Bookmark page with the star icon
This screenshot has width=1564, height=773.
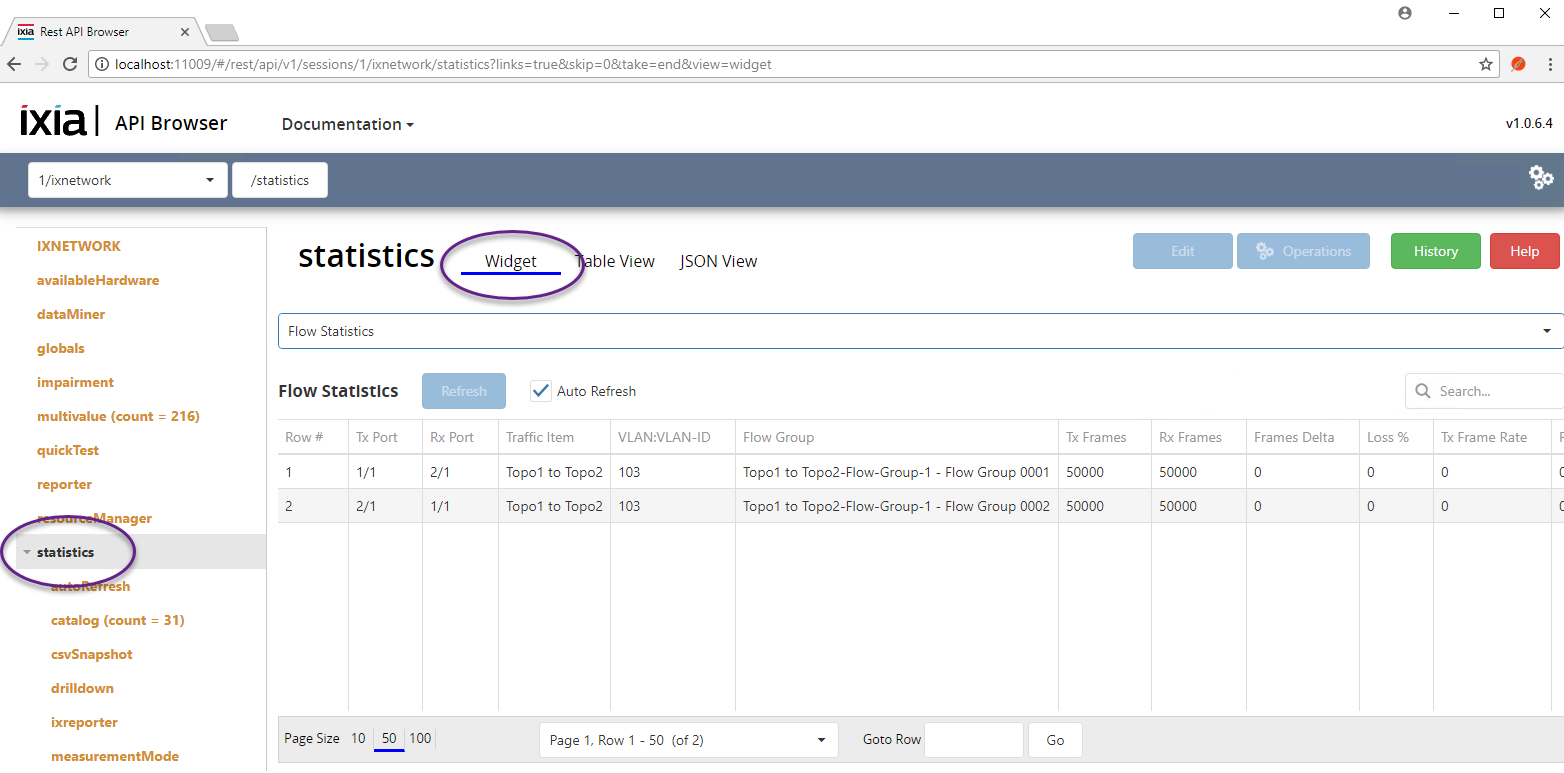point(1486,64)
